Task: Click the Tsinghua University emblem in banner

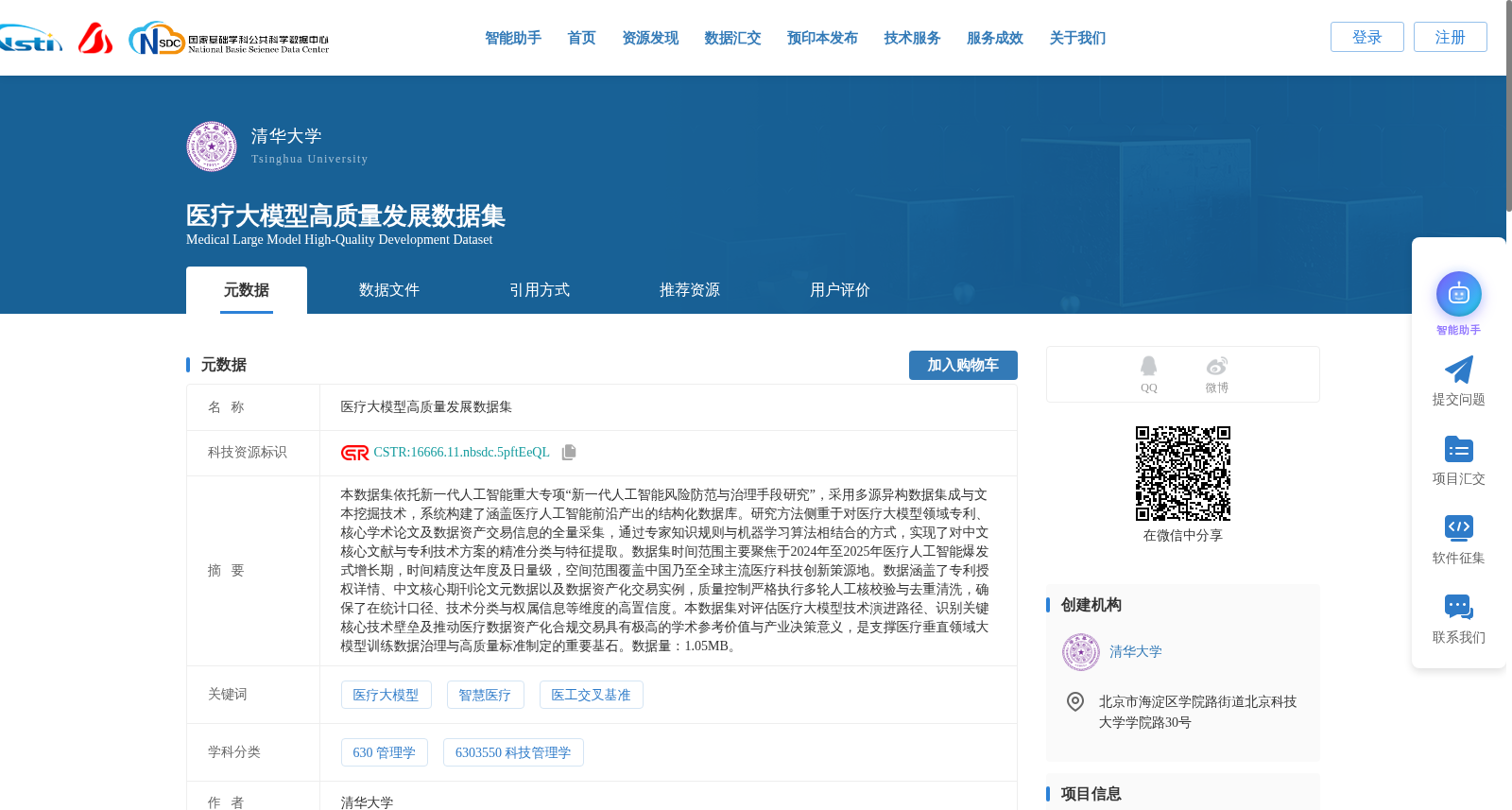Action: (x=212, y=146)
